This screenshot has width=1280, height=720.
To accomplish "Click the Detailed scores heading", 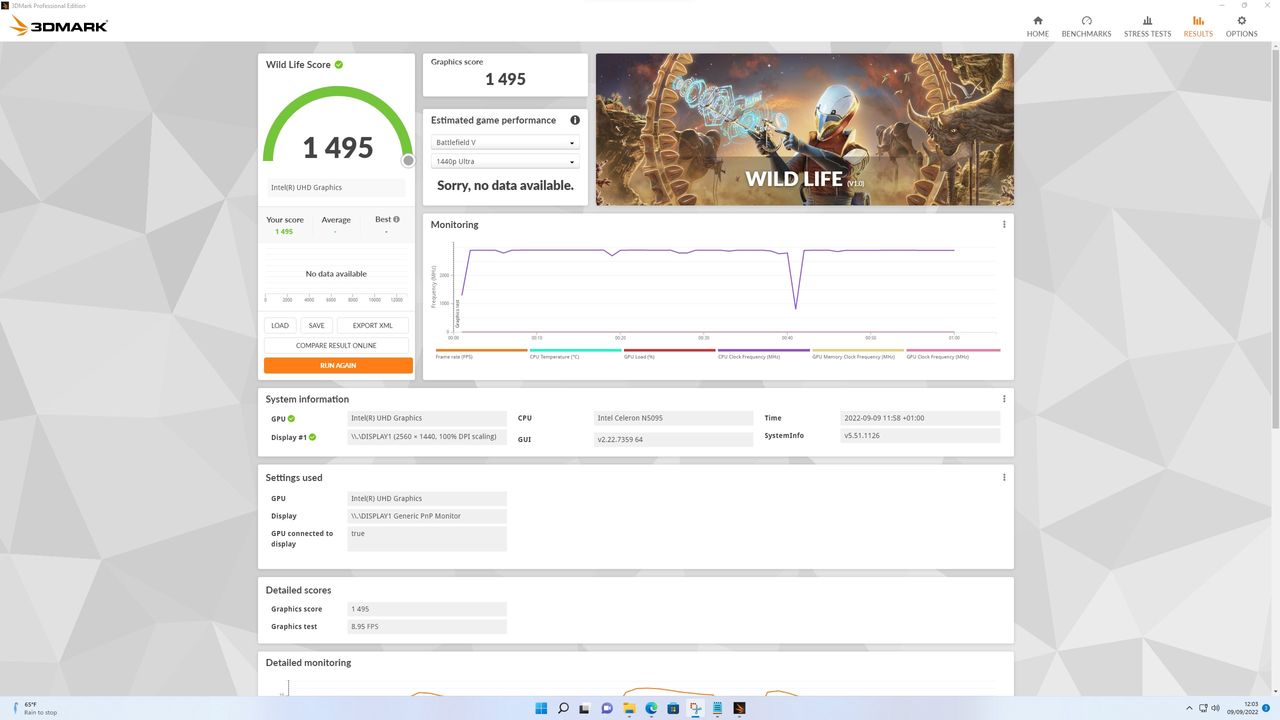I will 298,591.
